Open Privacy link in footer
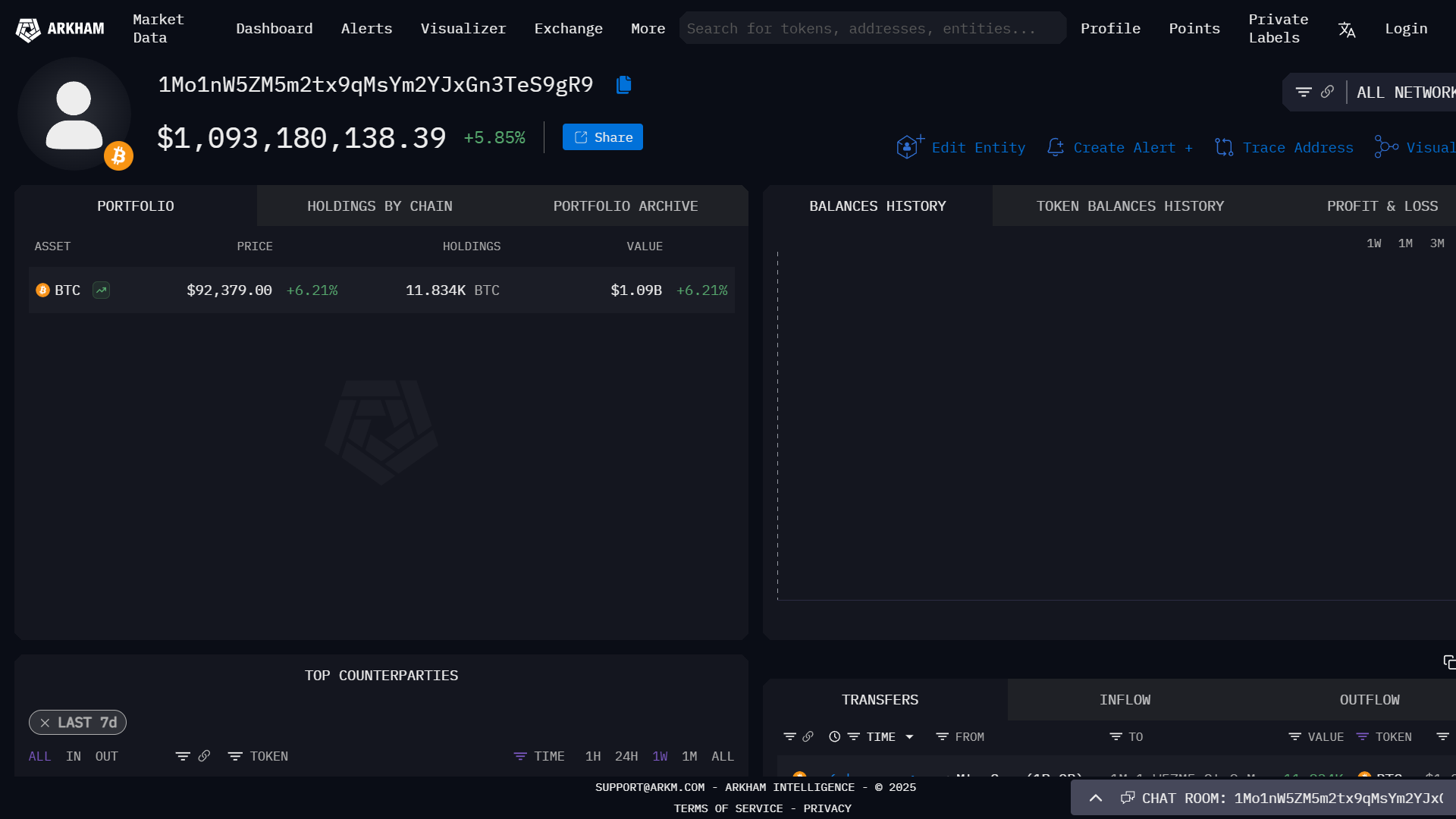 [827, 808]
